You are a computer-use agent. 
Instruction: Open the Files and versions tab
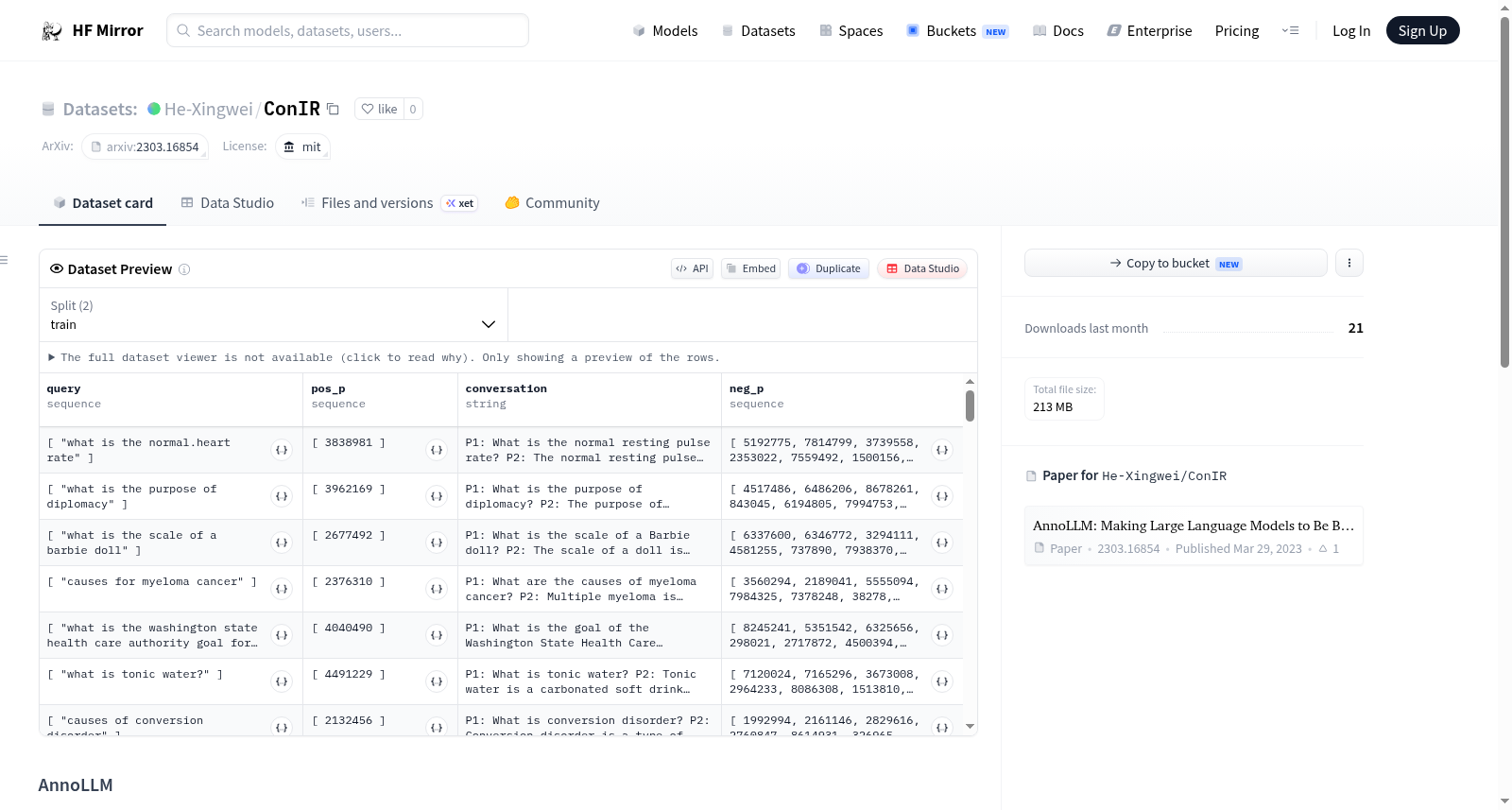[x=388, y=203]
